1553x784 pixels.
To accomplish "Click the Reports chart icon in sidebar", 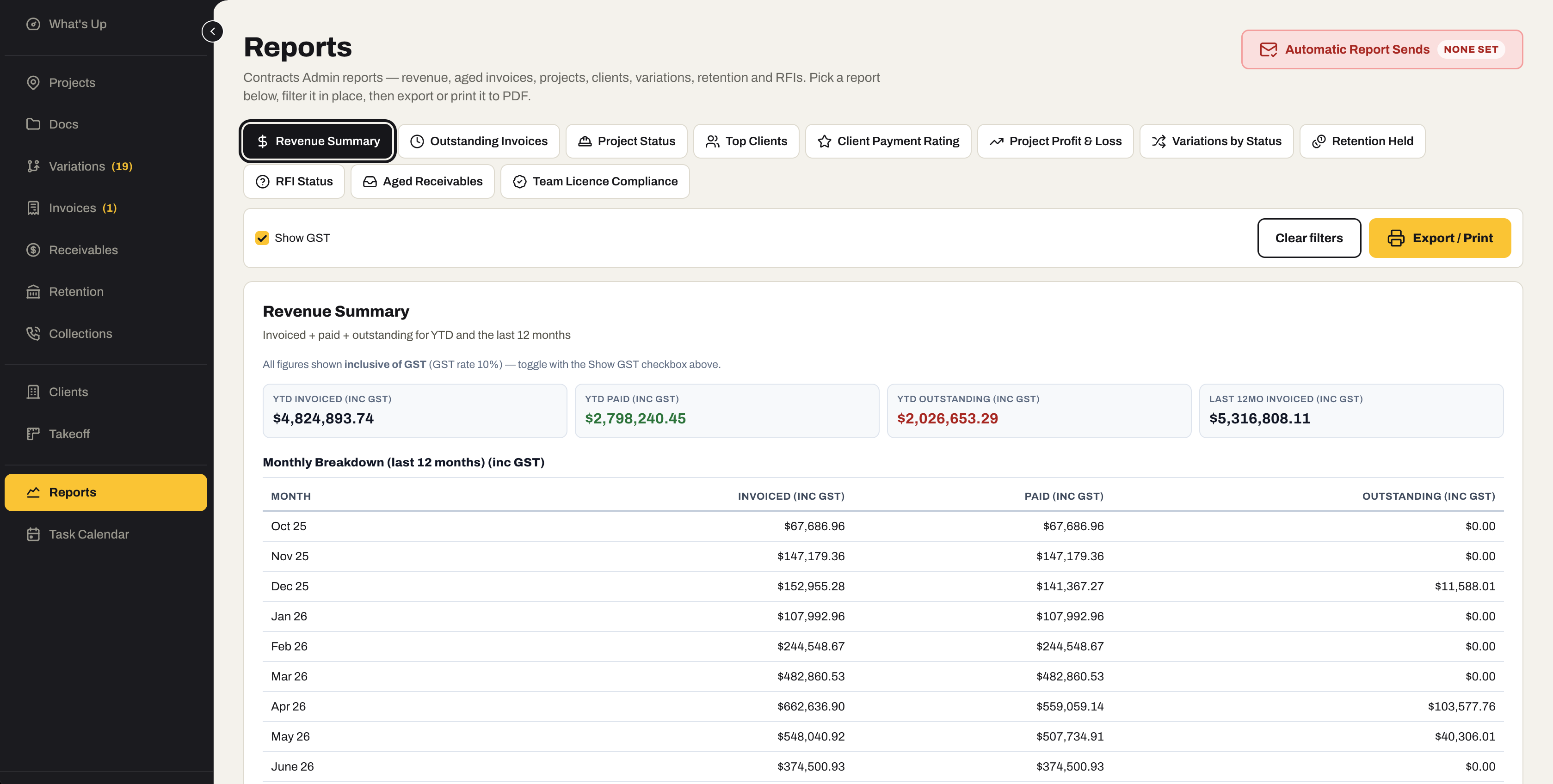I will (x=33, y=492).
